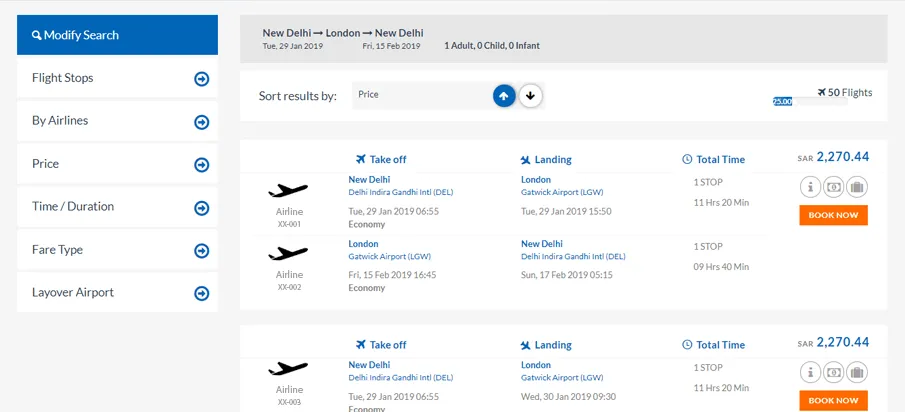The width and height of the screenshot is (905, 412).
Task: Click baggage suitcase icon on second flight
Action: point(856,372)
